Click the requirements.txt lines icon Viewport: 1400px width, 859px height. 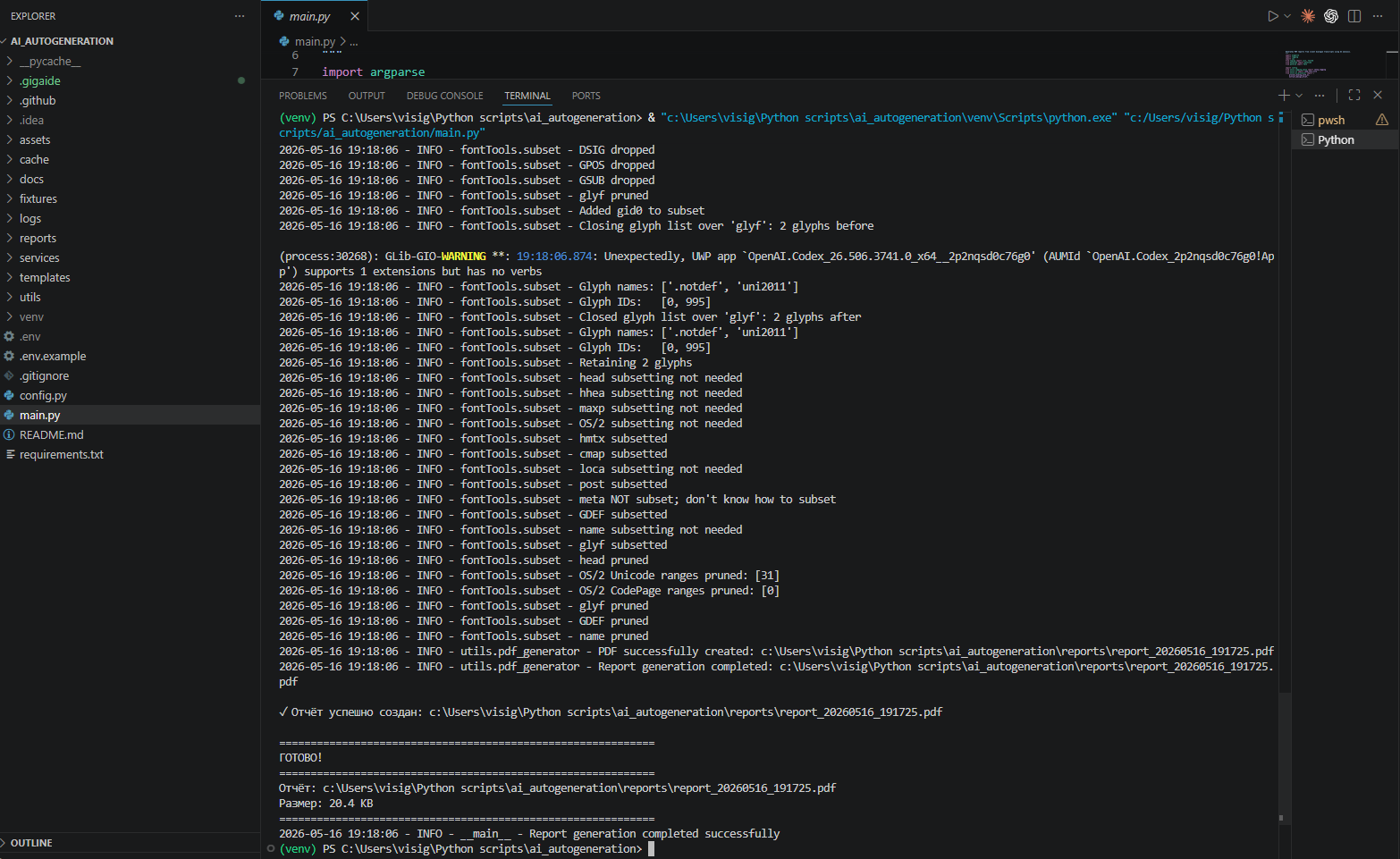point(10,454)
